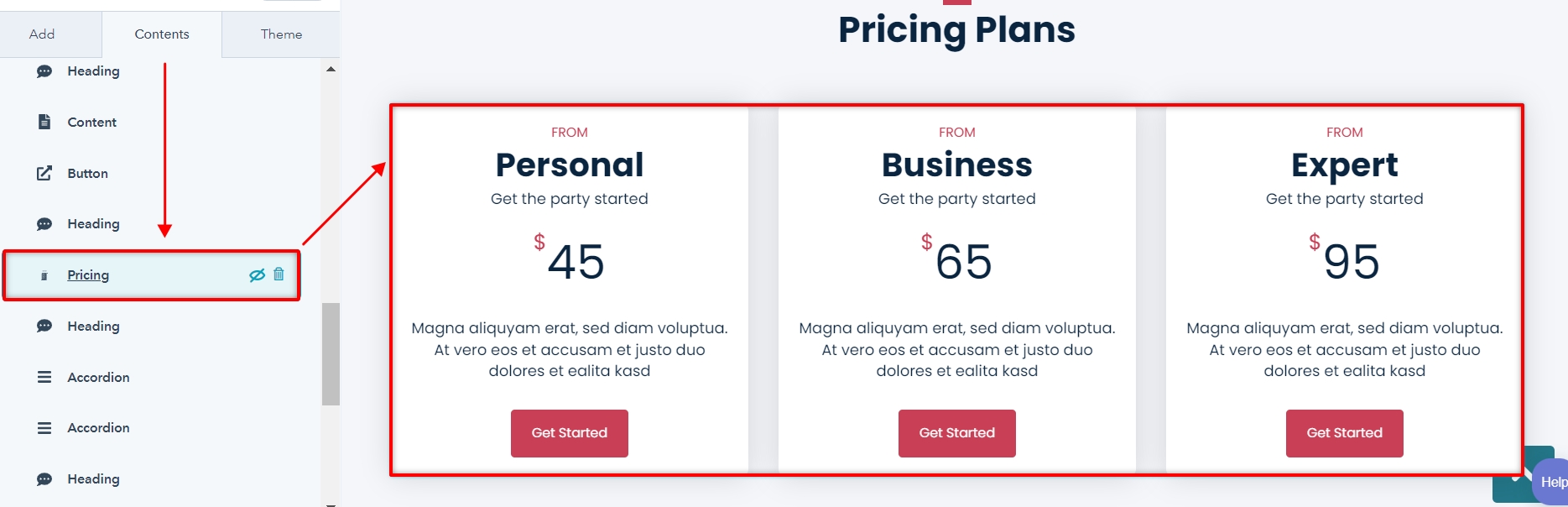Open the Theme tab
Image resolution: width=1568 pixels, height=507 pixels.
[281, 34]
